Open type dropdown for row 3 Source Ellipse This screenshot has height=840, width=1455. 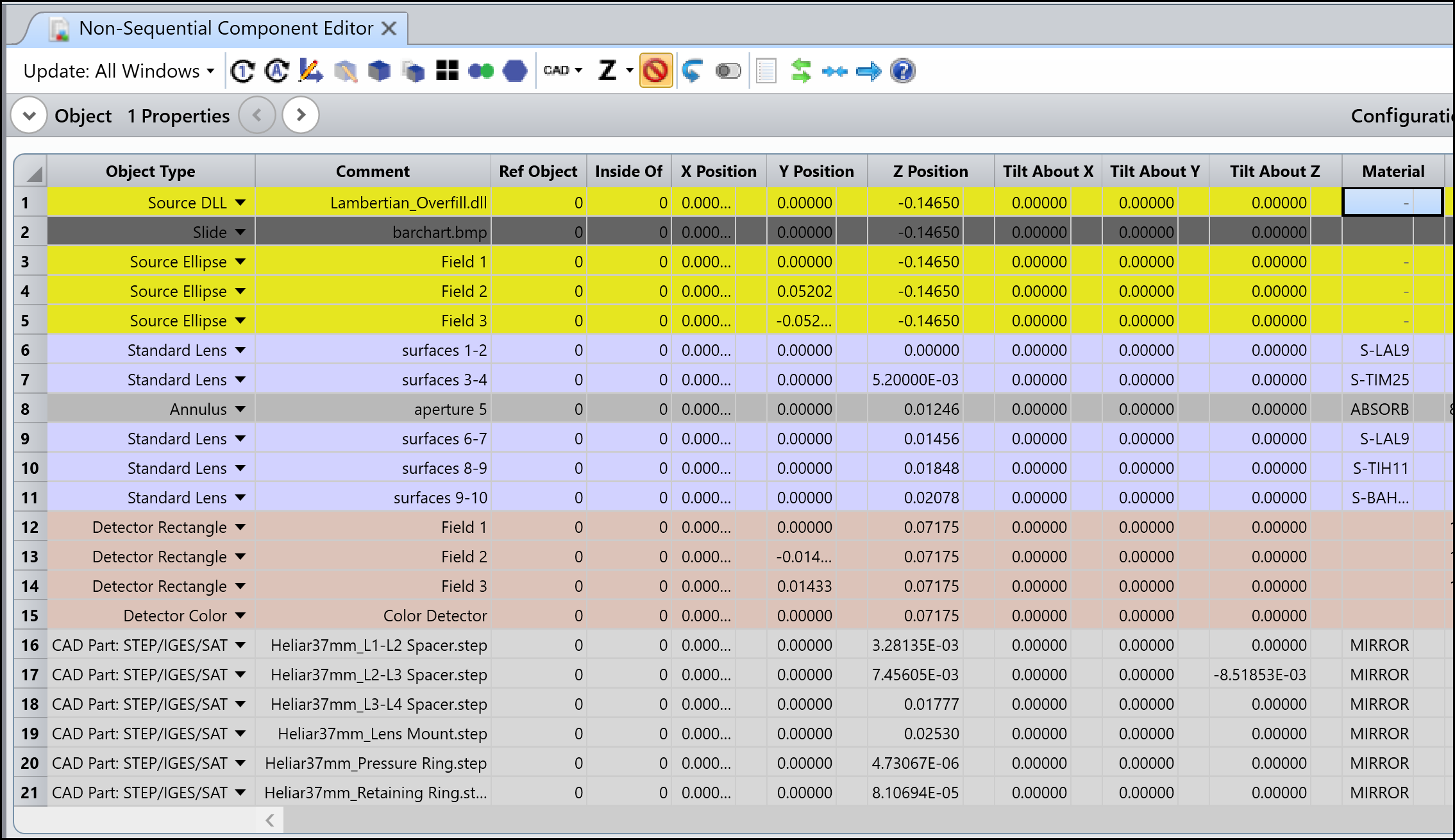pyautogui.click(x=240, y=262)
